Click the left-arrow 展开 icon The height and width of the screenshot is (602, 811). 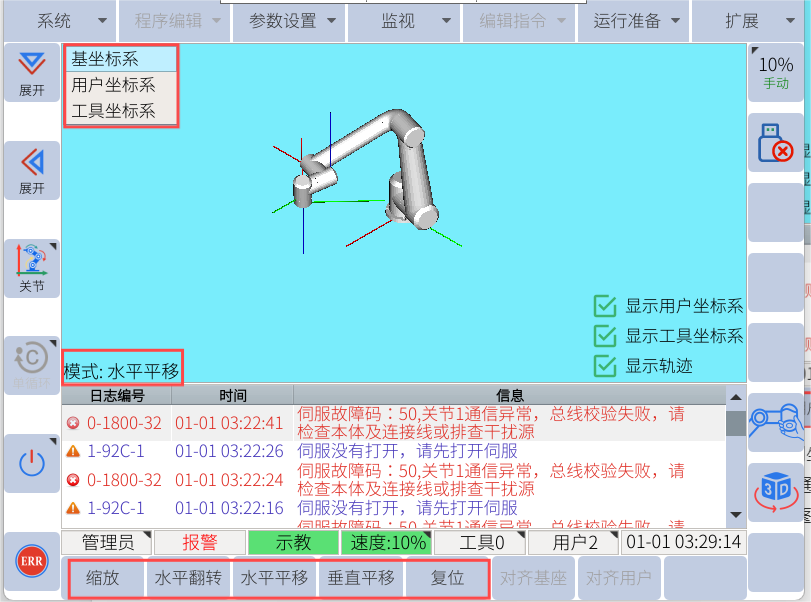coord(32,170)
